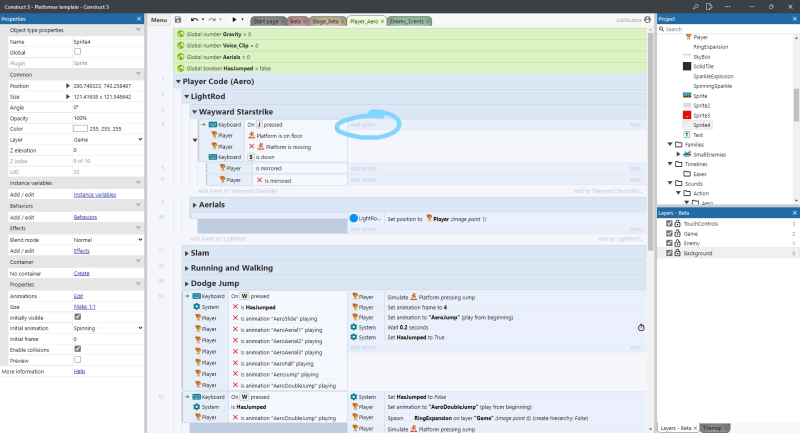Expand the Running and Walking group
Viewport: 800px width, 433px height.
[x=187, y=268]
